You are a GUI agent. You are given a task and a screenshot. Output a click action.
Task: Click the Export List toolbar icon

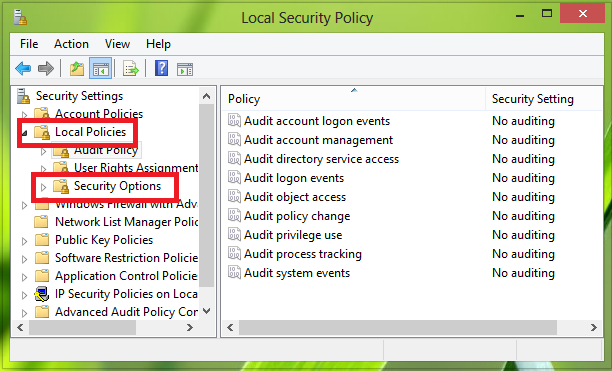(131, 69)
